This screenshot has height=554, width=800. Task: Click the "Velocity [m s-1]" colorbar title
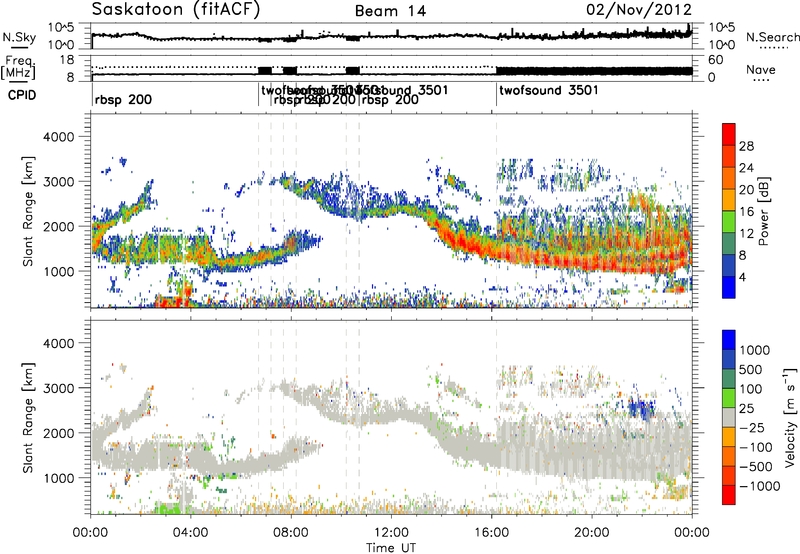(790, 417)
